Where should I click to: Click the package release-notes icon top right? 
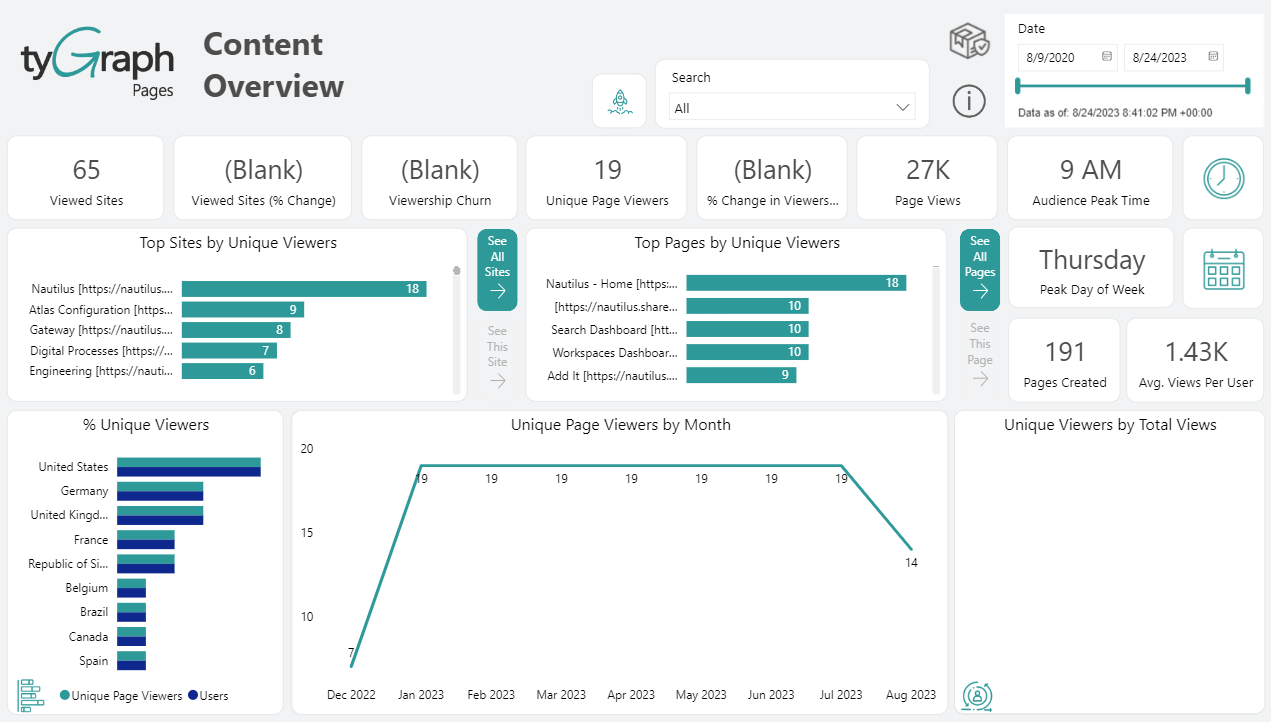click(x=968, y=41)
